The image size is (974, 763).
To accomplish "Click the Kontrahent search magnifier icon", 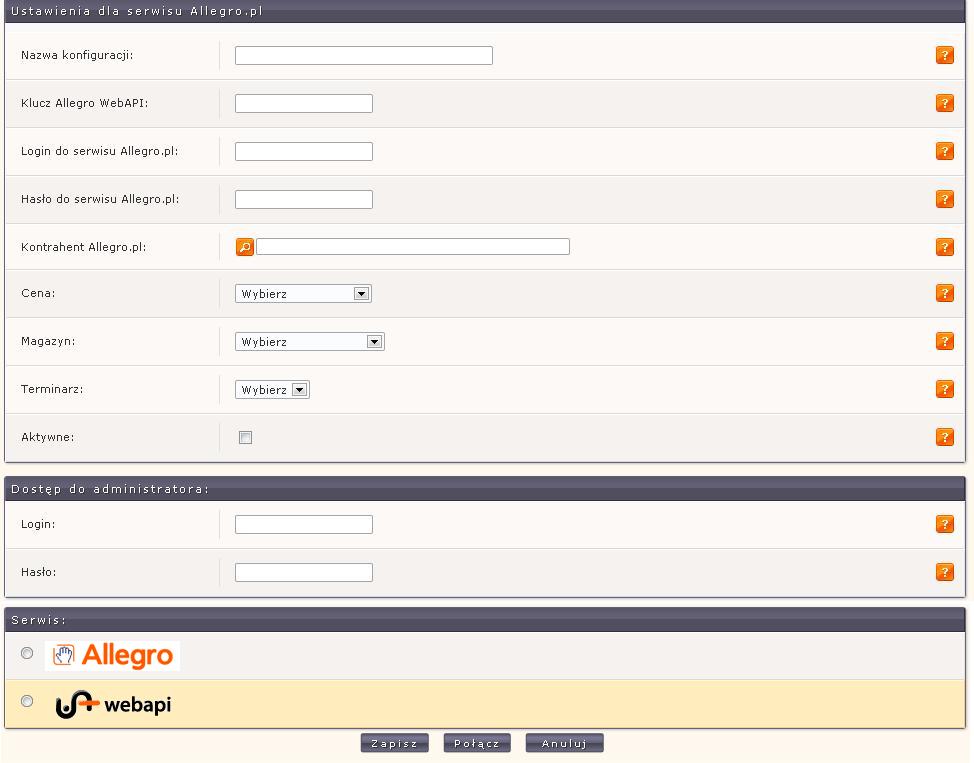I will [244, 247].
